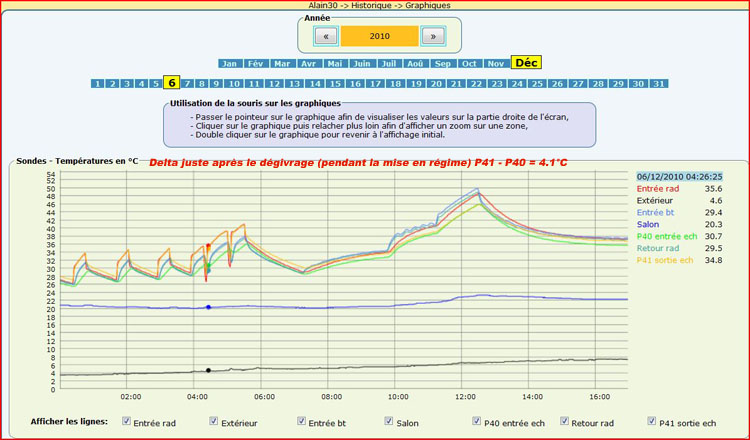Viewport: 750px width, 440px height.
Task: Click the black Extérieur data point marker
Action: 208,371
